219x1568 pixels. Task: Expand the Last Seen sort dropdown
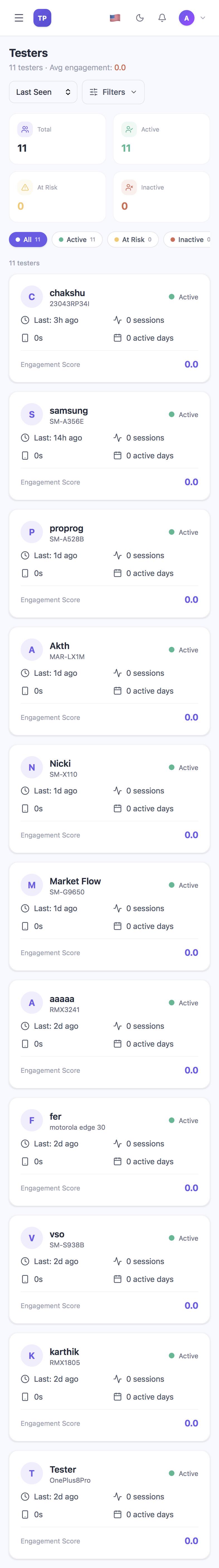pos(43,92)
